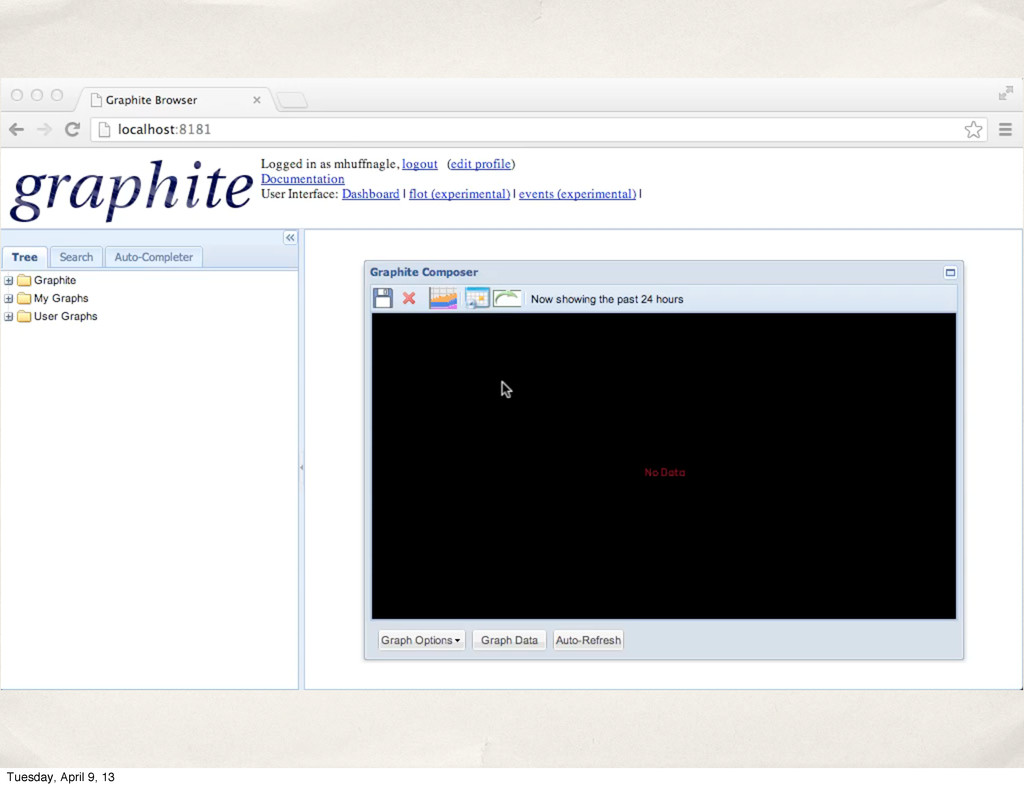Click the vertical splitter collapse handle between panels
This screenshot has height=788, width=1024.
[x=301, y=467]
